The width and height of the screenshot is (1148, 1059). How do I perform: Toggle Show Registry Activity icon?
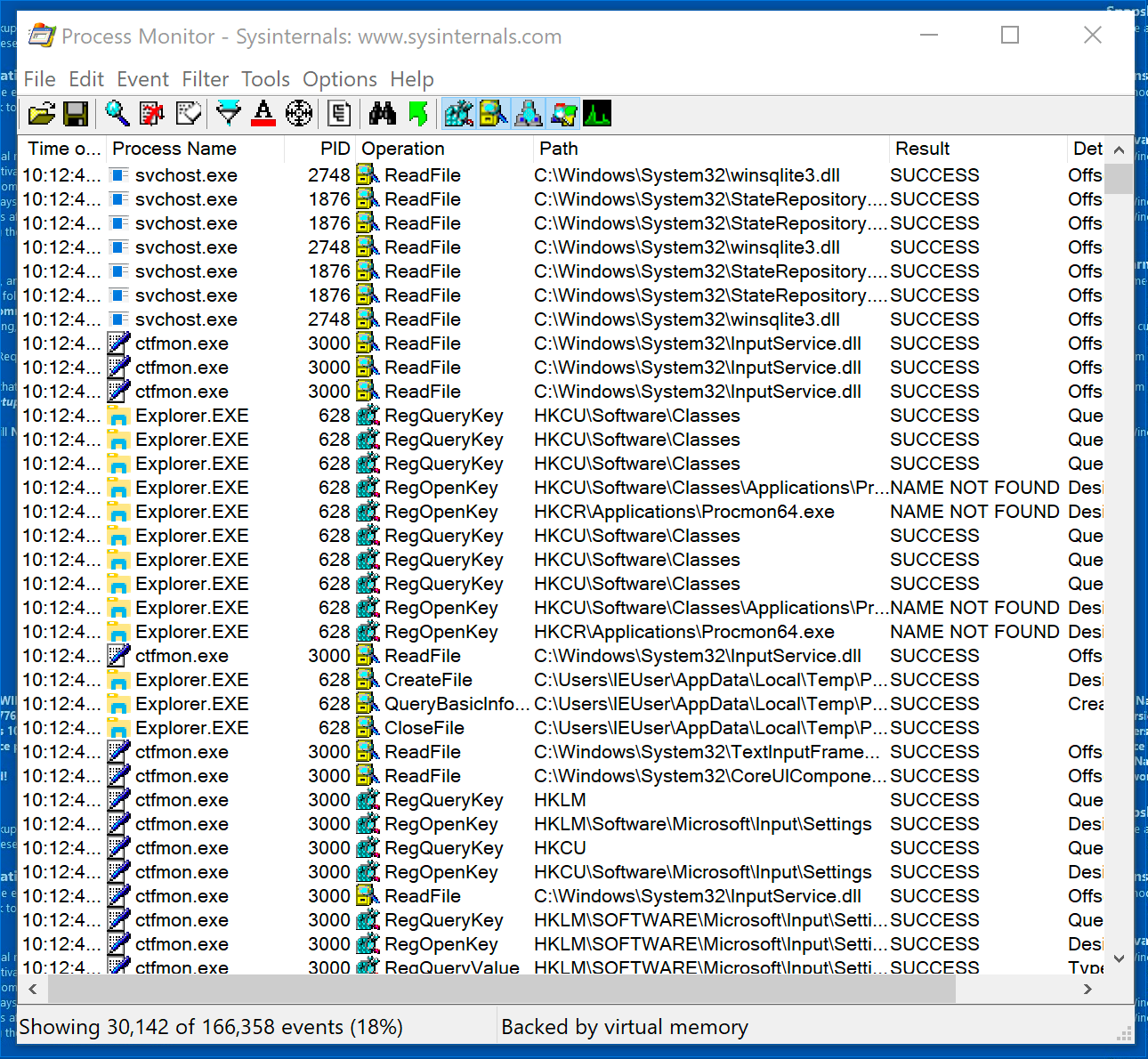[x=459, y=114]
